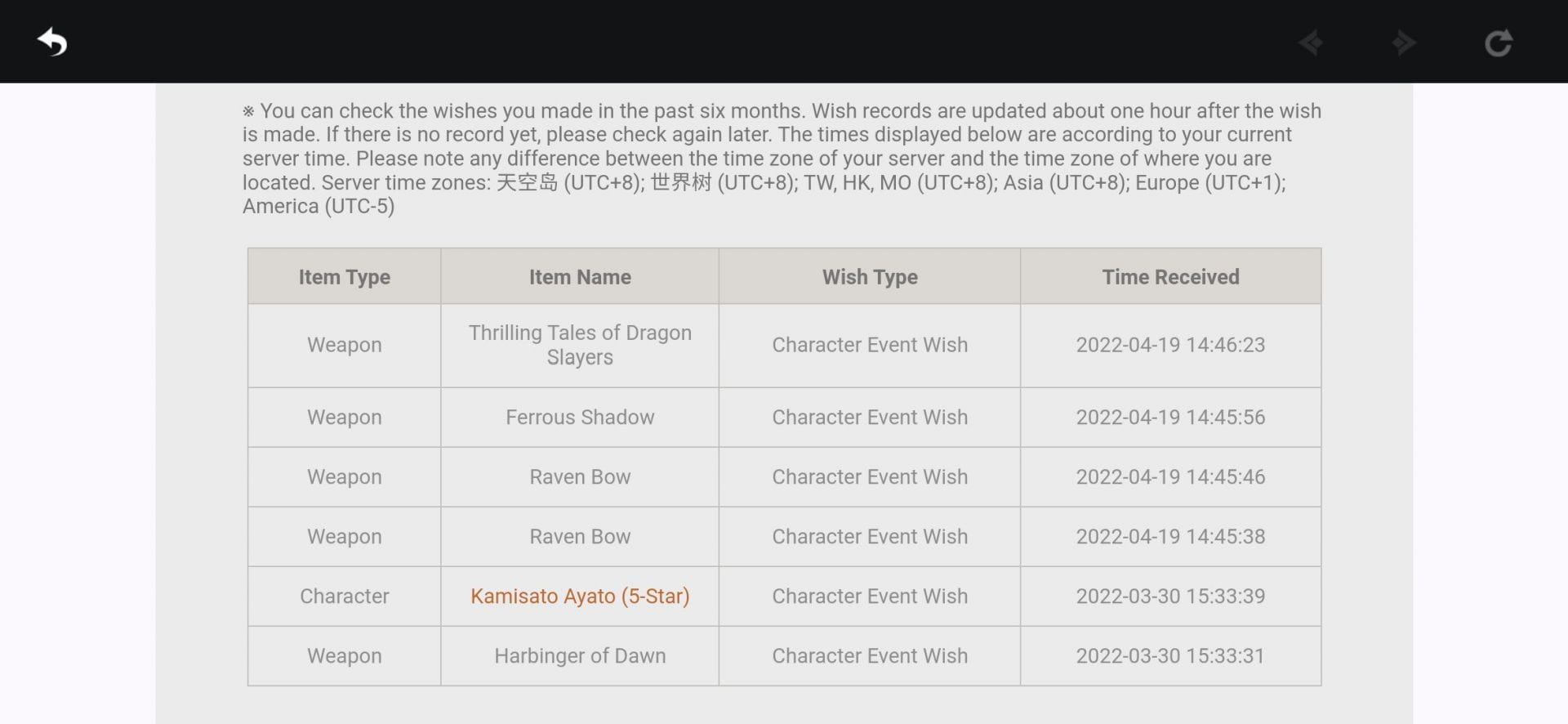Select the first Raven Bow entry
The height and width of the screenshot is (724, 1568).
pos(579,476)
